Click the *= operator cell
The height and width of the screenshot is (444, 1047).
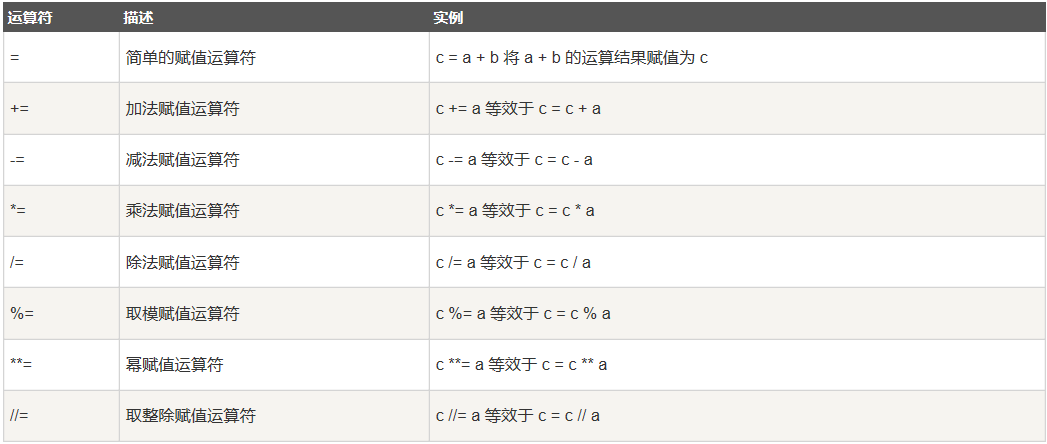[x=17, y=211]
